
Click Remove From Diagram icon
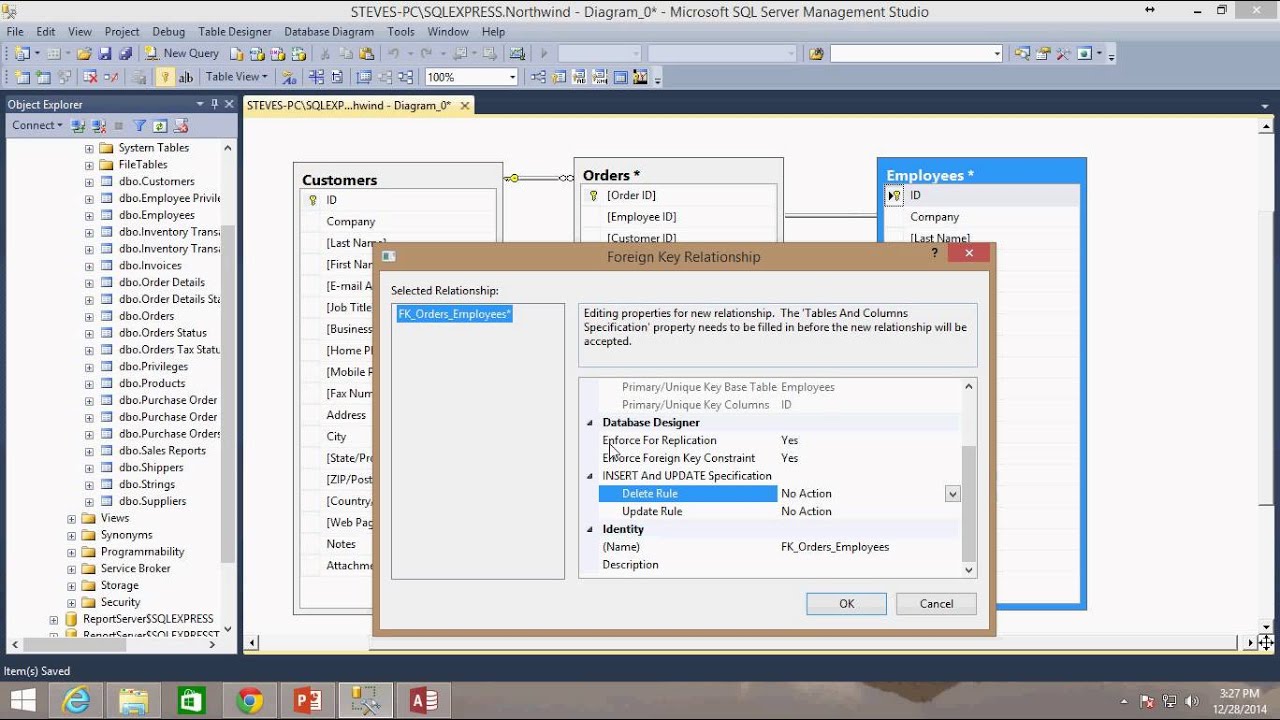pos(111,77)
